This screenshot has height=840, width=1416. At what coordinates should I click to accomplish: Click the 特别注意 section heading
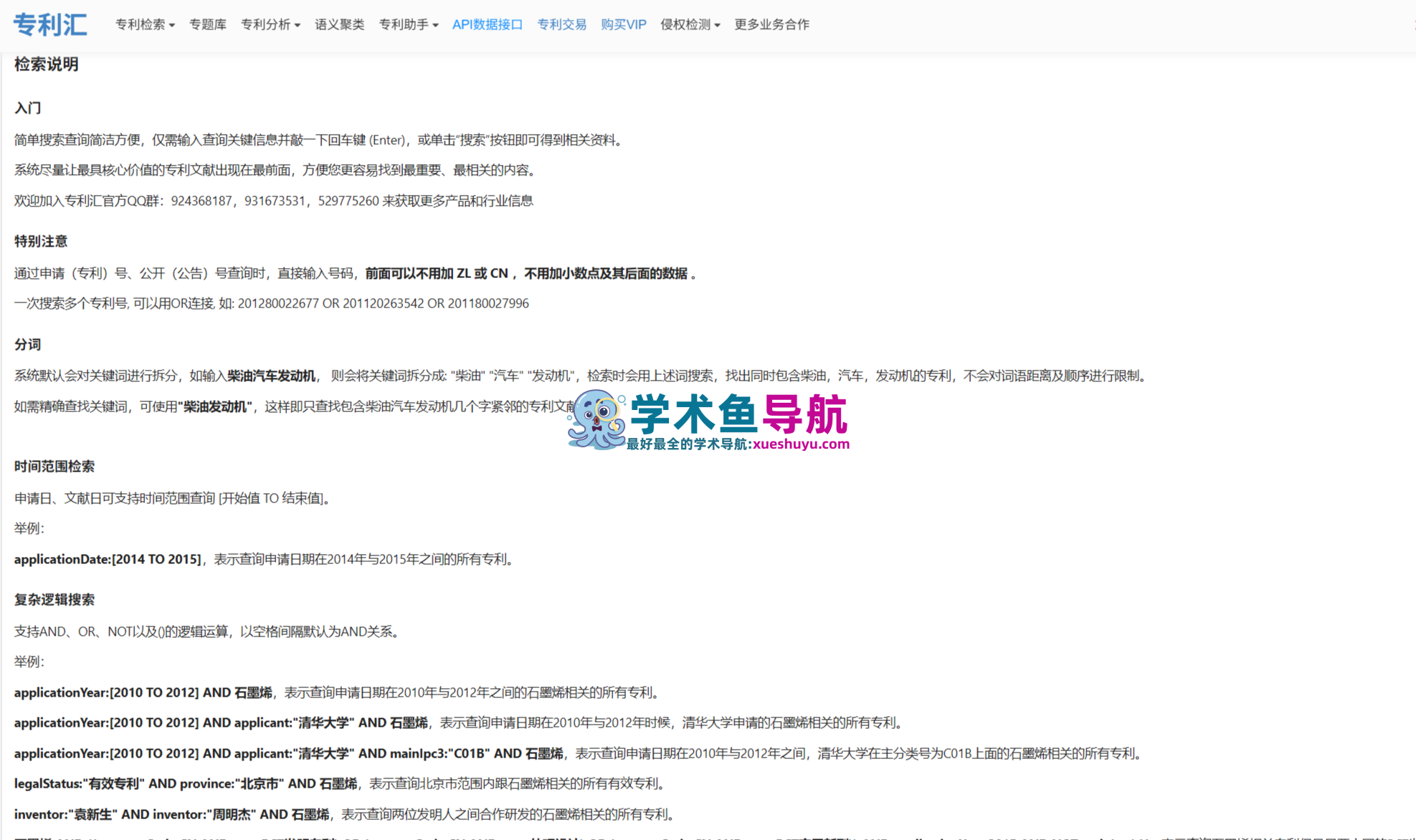click(x=41, y=242)
